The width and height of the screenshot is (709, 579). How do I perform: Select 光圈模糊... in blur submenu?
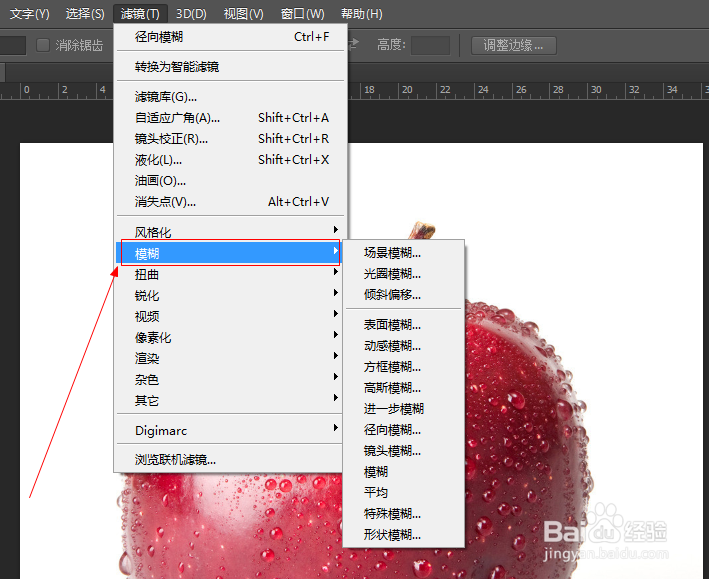403,274
